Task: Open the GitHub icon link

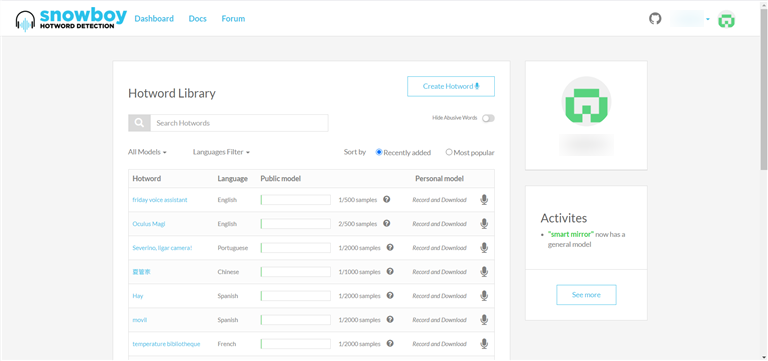Action: [x=655, y=19]
